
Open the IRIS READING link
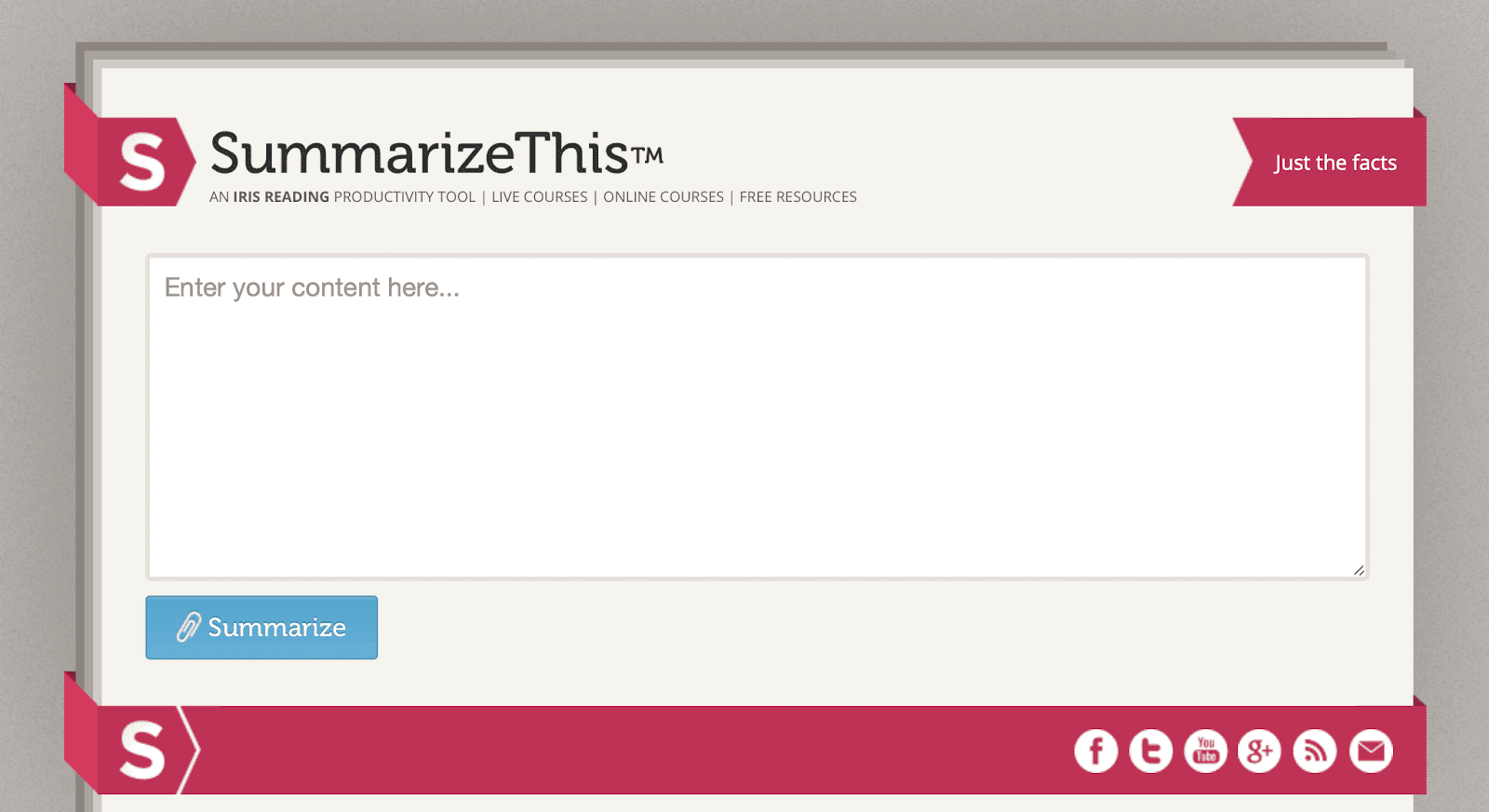(x=281, y=197)
